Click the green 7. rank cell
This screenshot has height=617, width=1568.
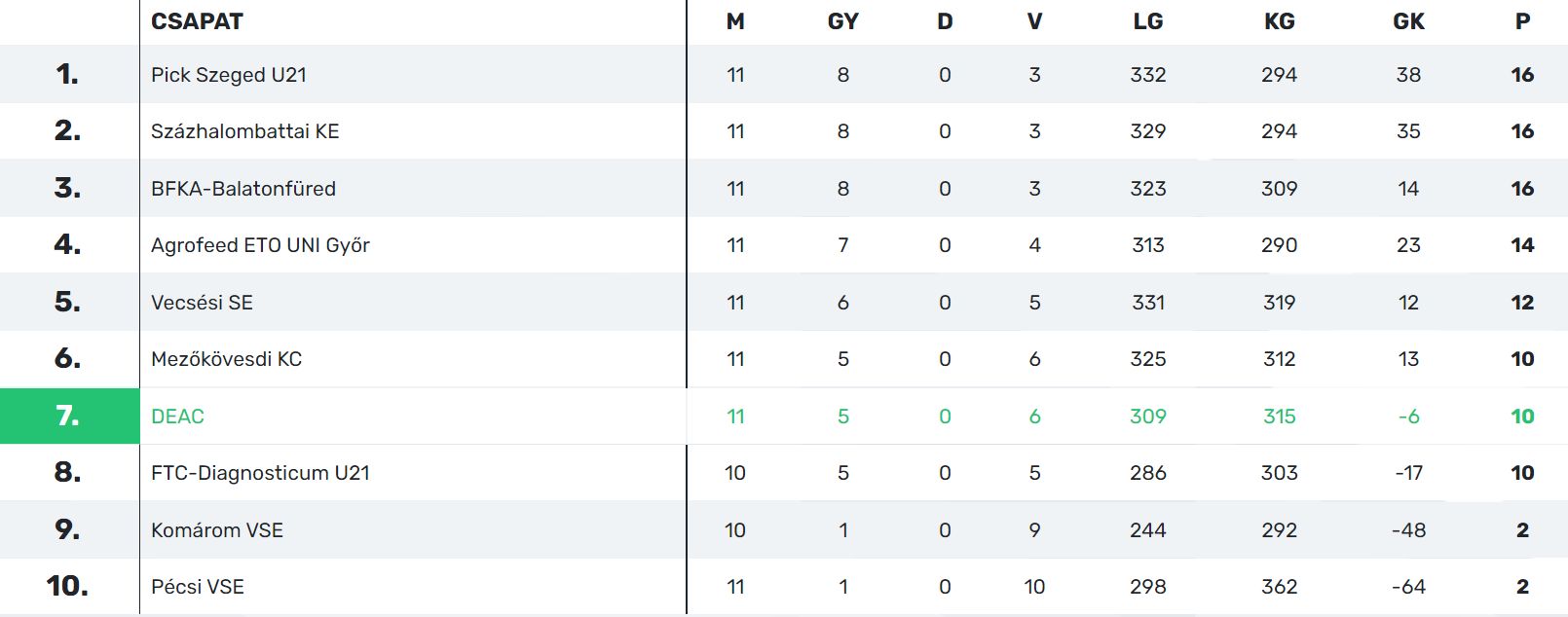coord(68,417)
